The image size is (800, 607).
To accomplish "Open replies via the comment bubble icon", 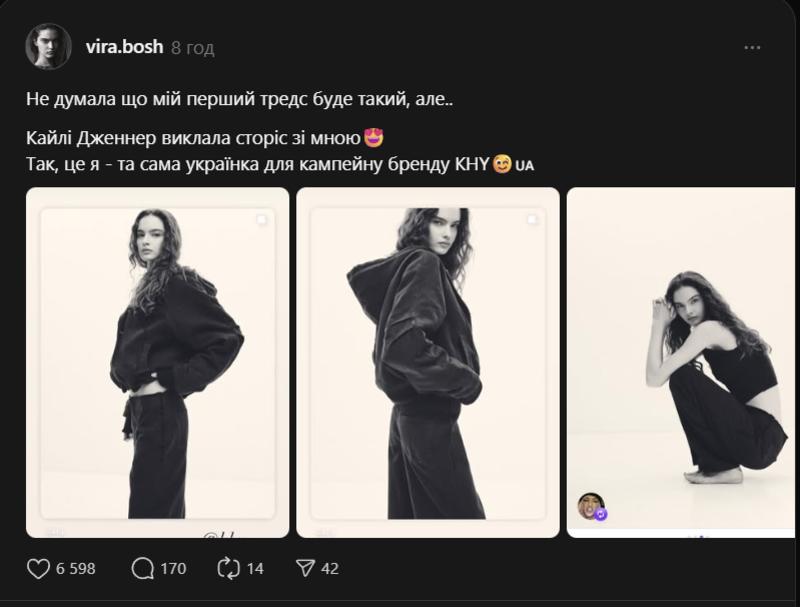I will click(x=143, y=568).
